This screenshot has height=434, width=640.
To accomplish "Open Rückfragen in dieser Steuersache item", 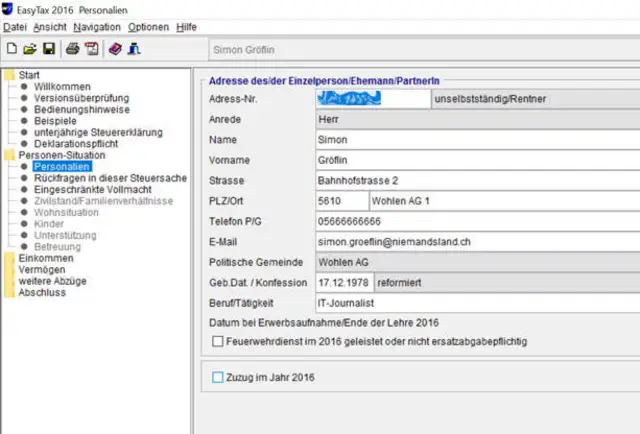I will 110,178.
